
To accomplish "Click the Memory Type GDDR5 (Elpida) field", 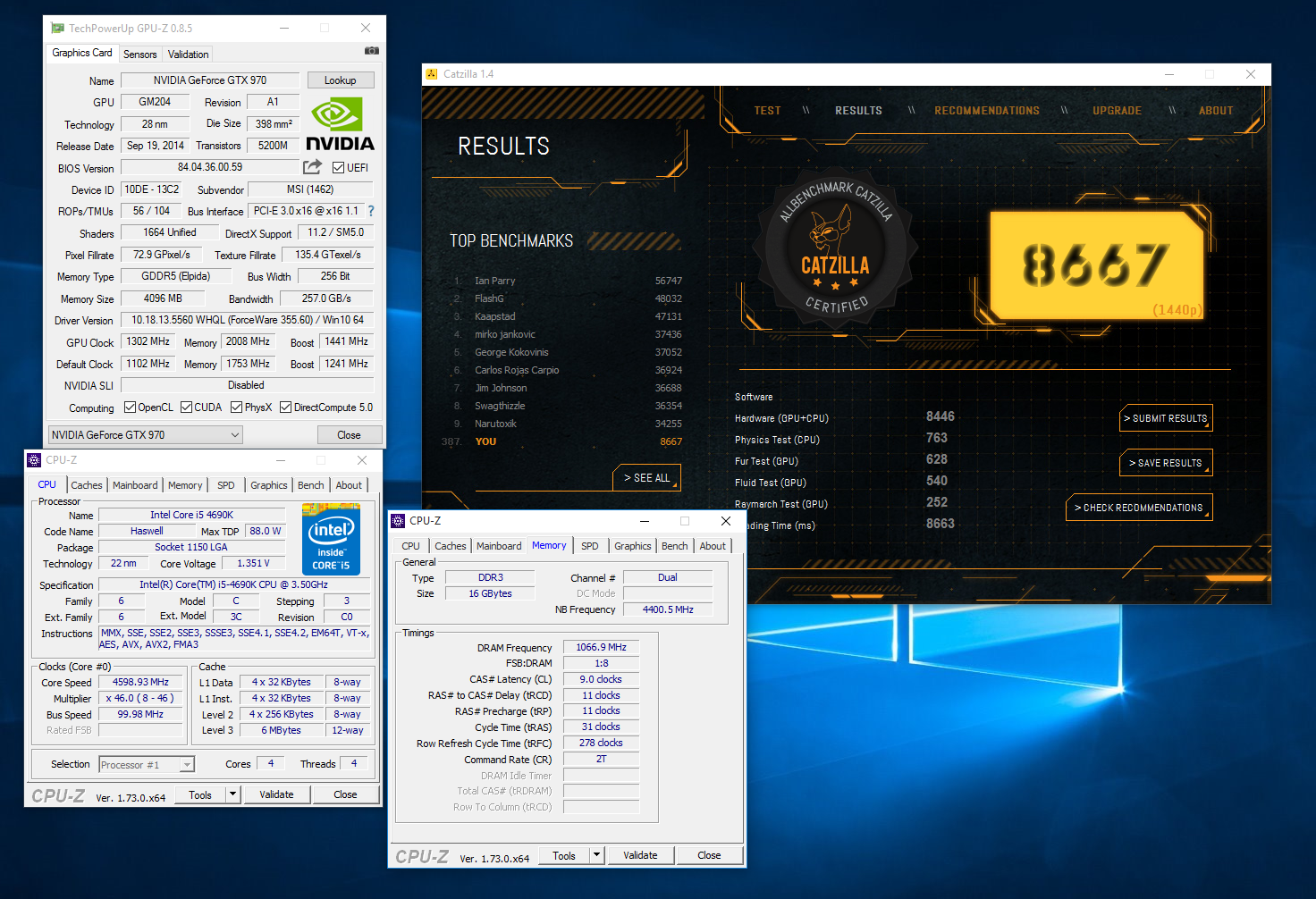I will pos(175,276).
